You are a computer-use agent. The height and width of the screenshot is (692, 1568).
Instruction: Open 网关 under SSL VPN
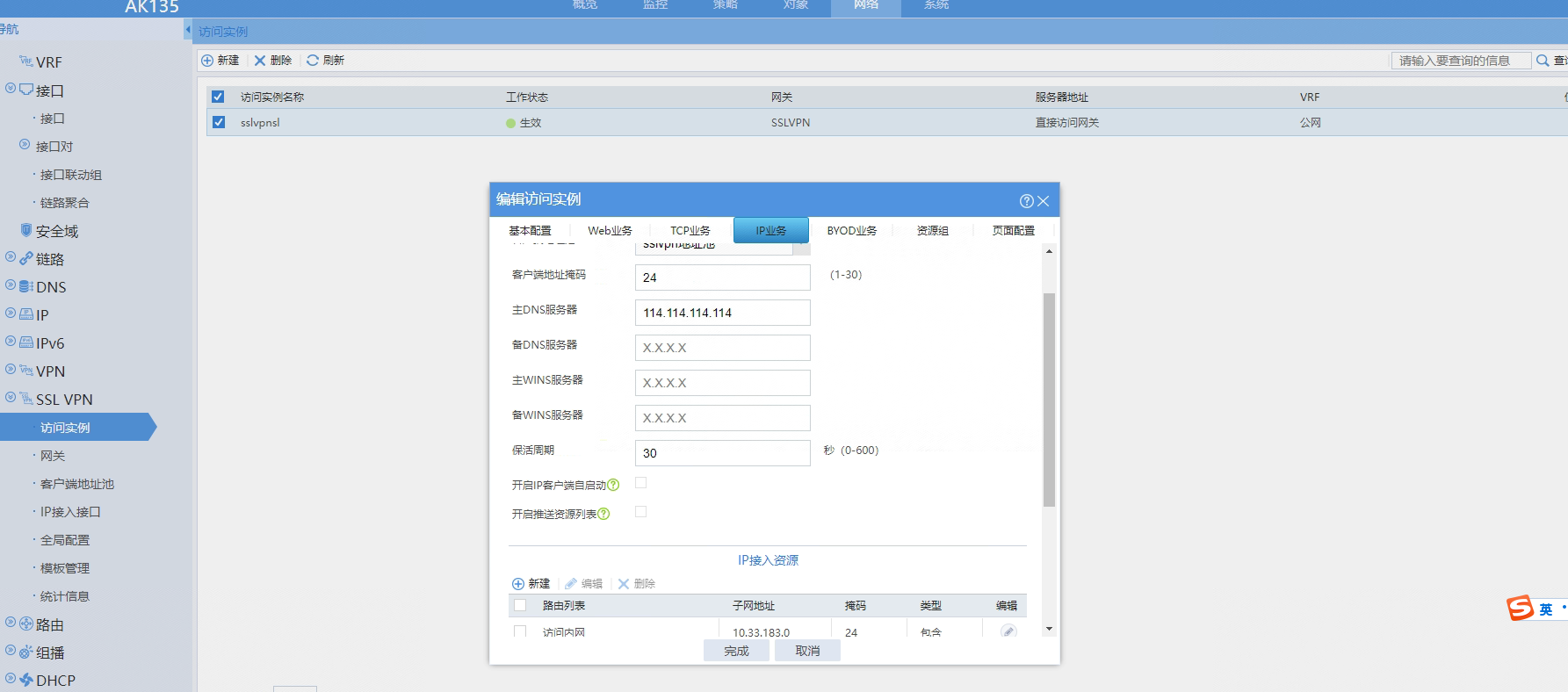point(53,456)
